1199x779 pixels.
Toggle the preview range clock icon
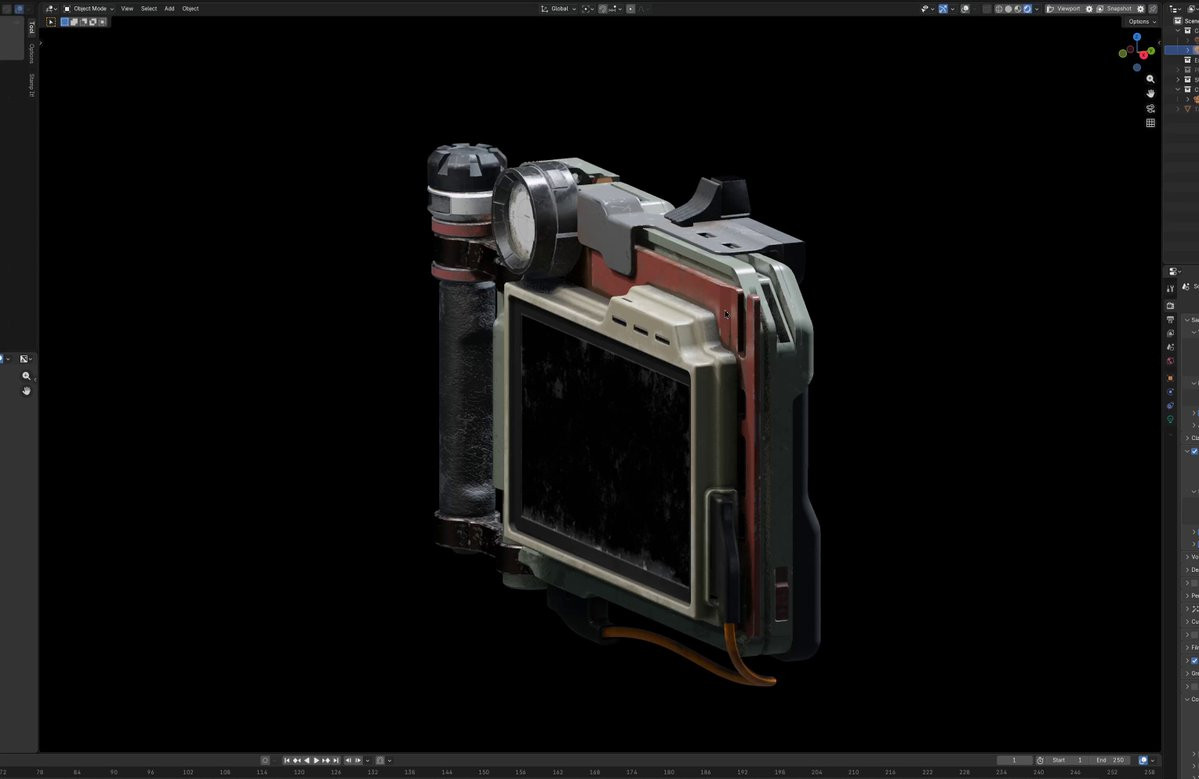pos(1040,760)
